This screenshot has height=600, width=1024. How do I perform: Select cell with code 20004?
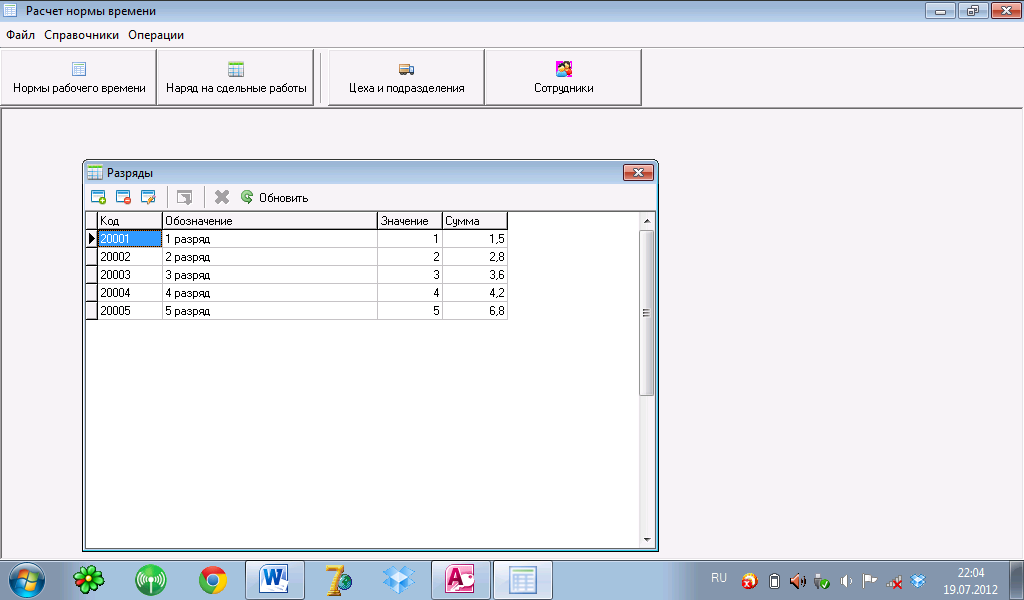click(130, 292)
